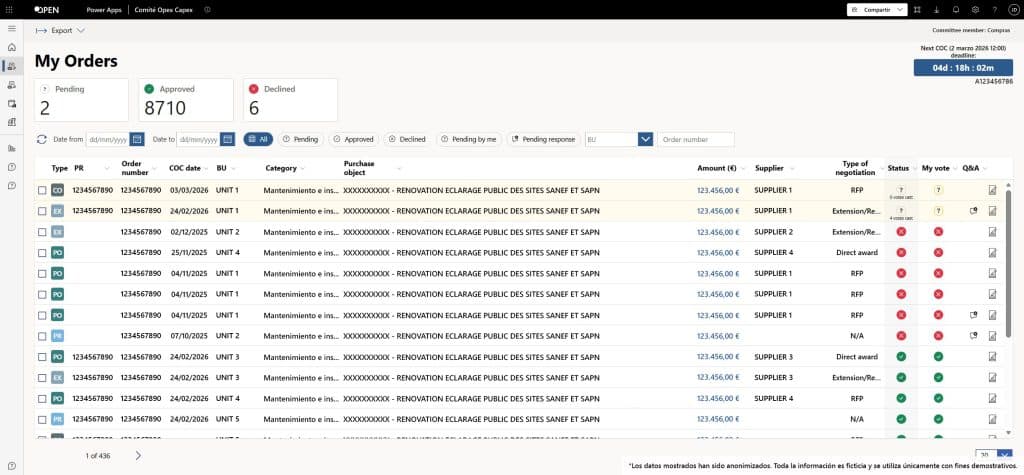Click into the Order number search field

(x=696, y=139)
